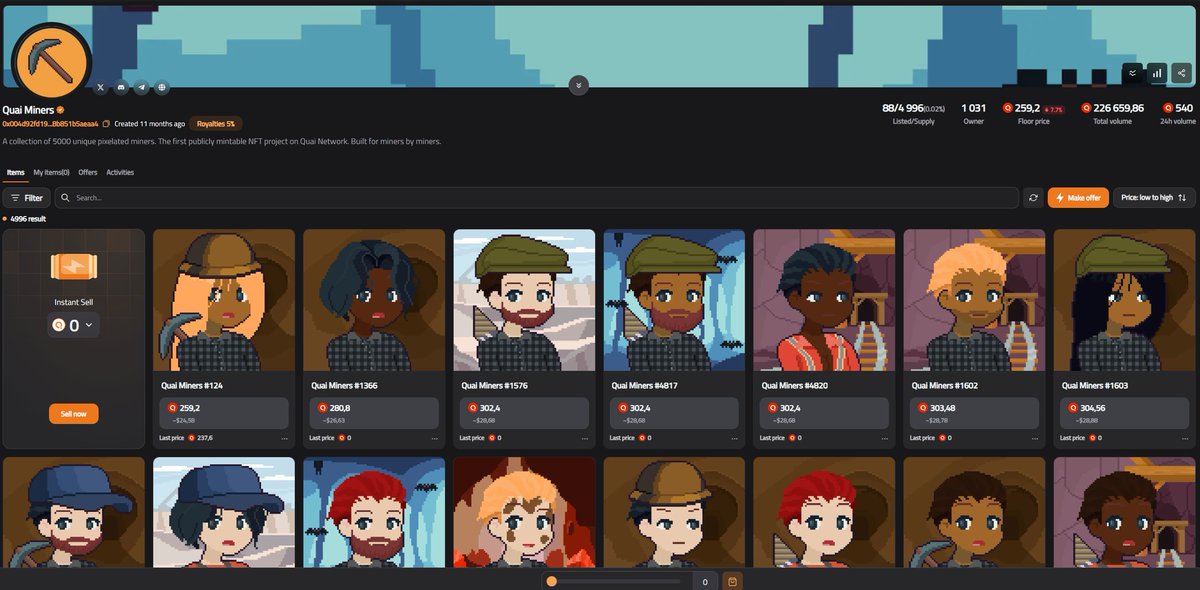Open the Quai Miners #4820 thumbnail
The width and height of the screenshot is (1200, 590).
824,300
